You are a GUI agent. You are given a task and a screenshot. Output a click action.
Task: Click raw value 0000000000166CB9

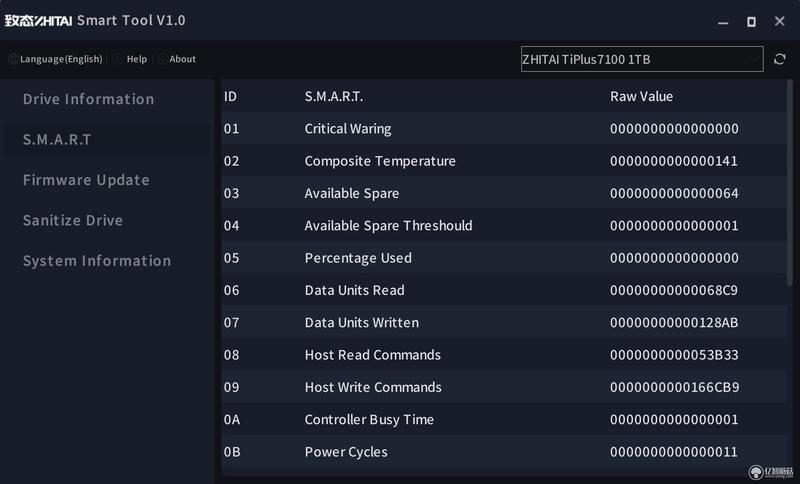click(x=674, y=387)
